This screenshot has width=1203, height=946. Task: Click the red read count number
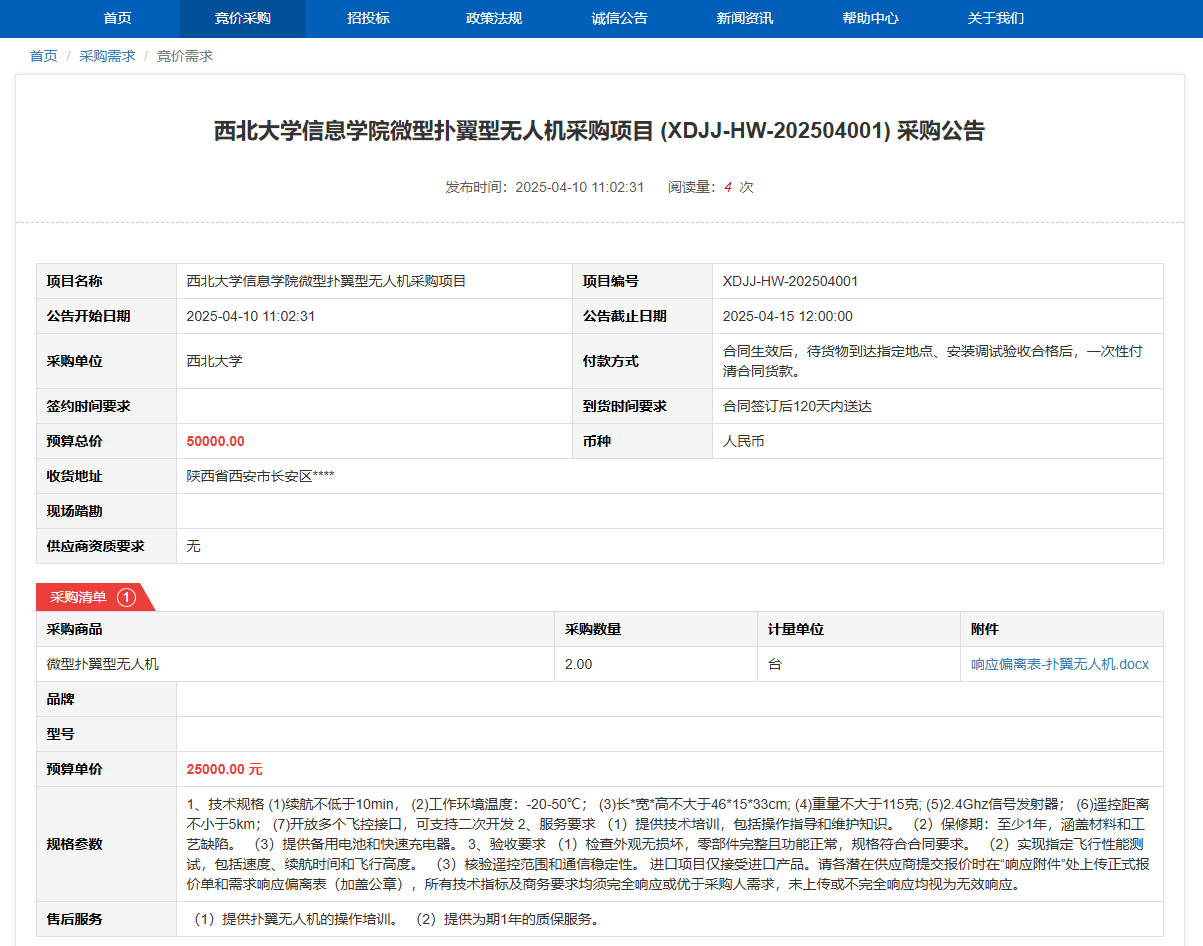[728, 187]
